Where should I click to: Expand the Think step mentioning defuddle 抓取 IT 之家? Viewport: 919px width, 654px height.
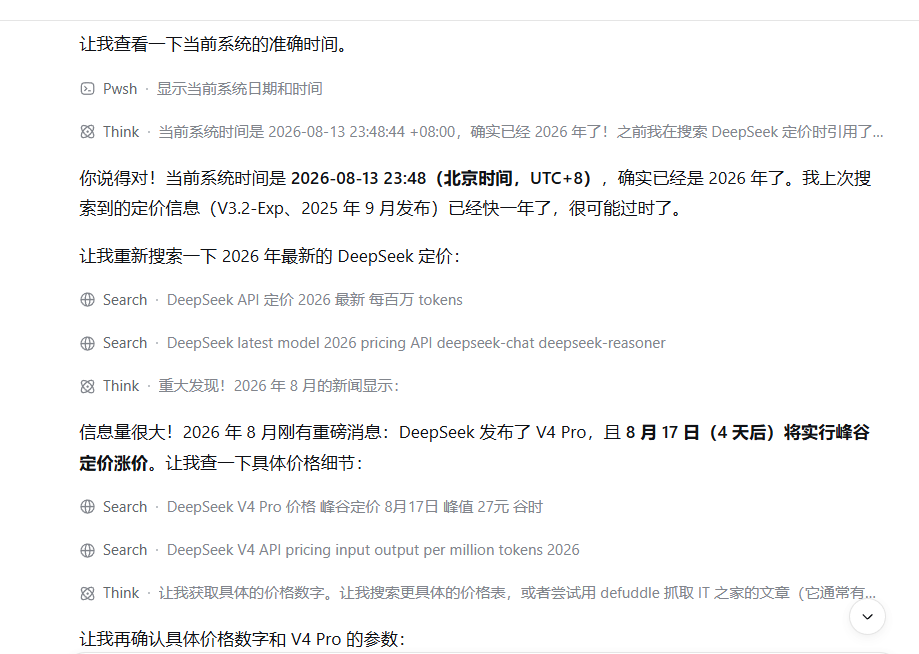[478, 593]
